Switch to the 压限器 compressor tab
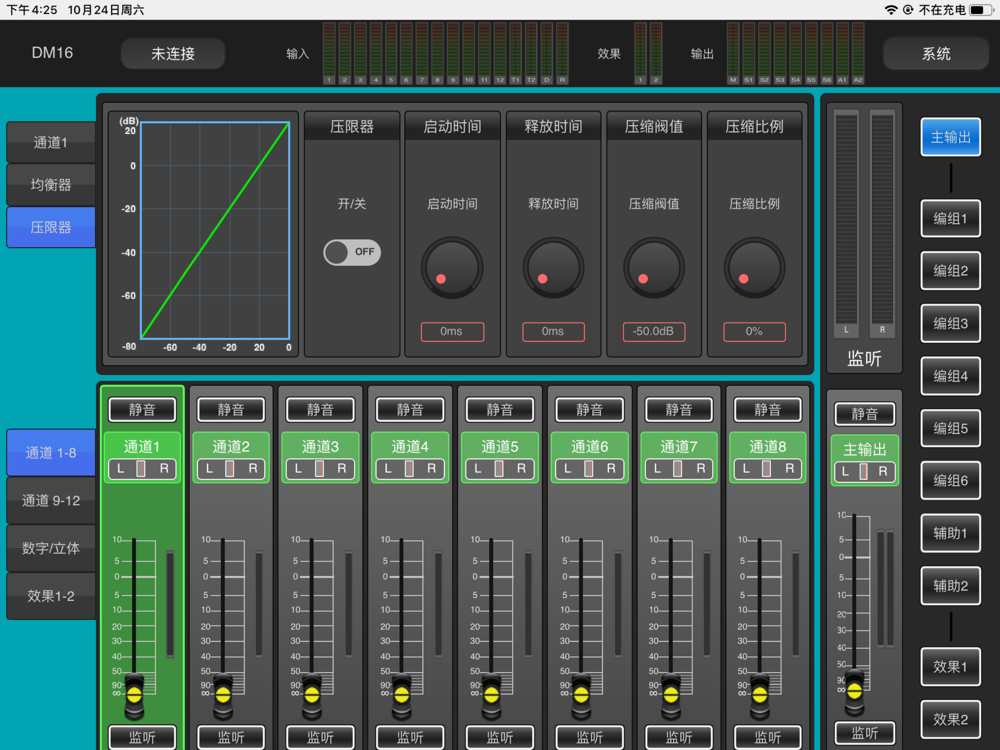The image size is (1000, 750). tap(51, 227)
